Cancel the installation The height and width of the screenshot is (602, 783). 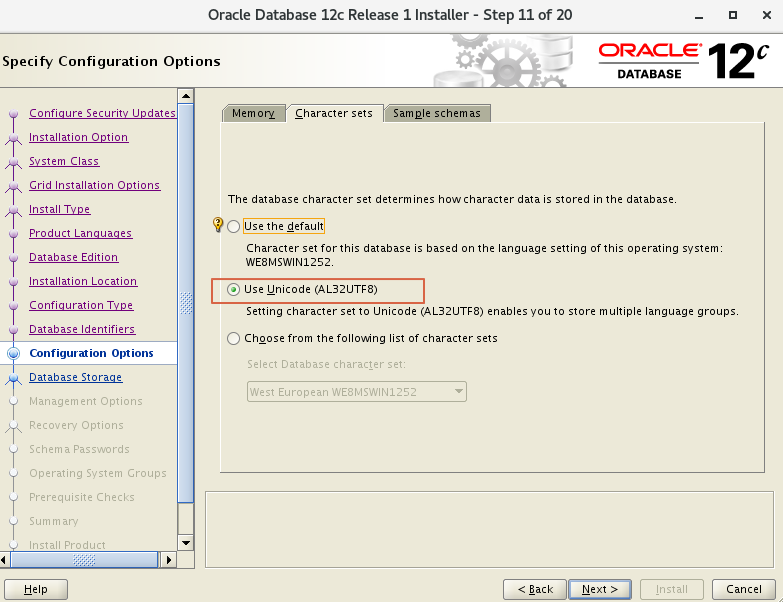click(x=744, y=589)
